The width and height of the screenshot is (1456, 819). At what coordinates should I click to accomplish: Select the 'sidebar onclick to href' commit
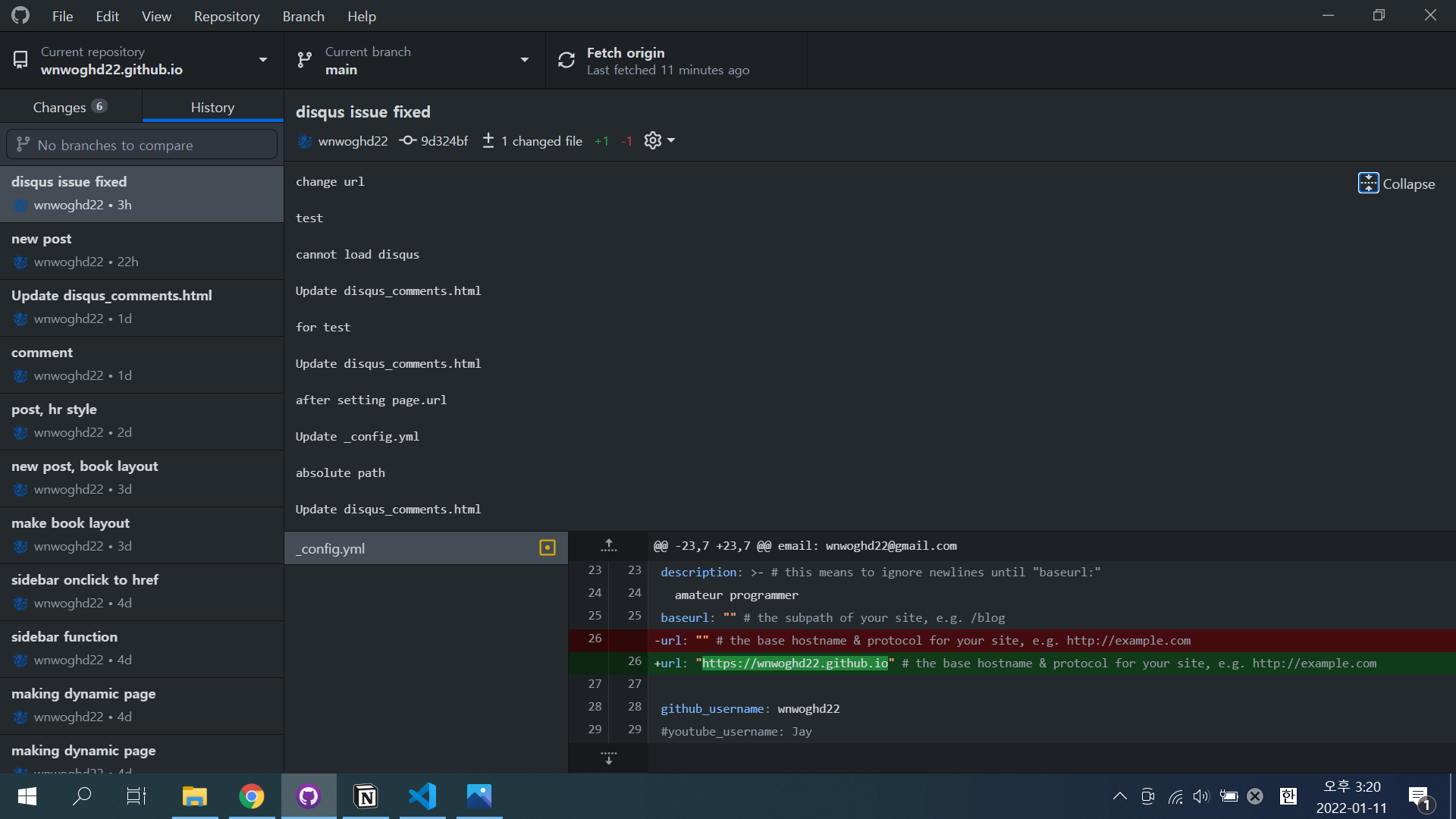[x=142, y=591]
